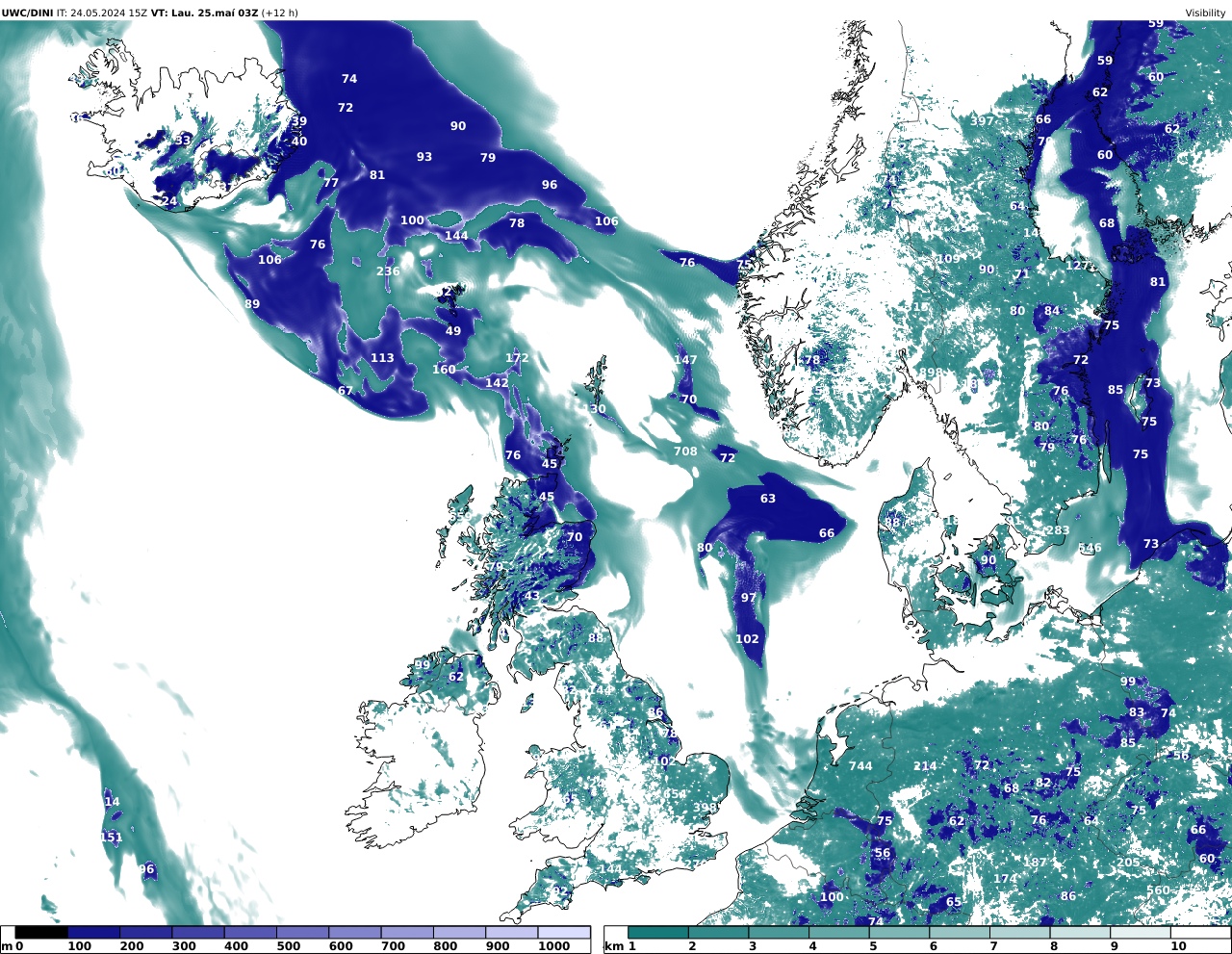Click the map value '214'
The image size is (1232, 954).
click(925, 766)
